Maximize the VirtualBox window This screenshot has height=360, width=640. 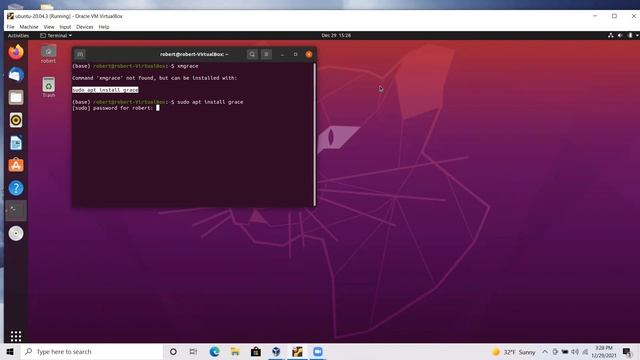tap(614, 16)
